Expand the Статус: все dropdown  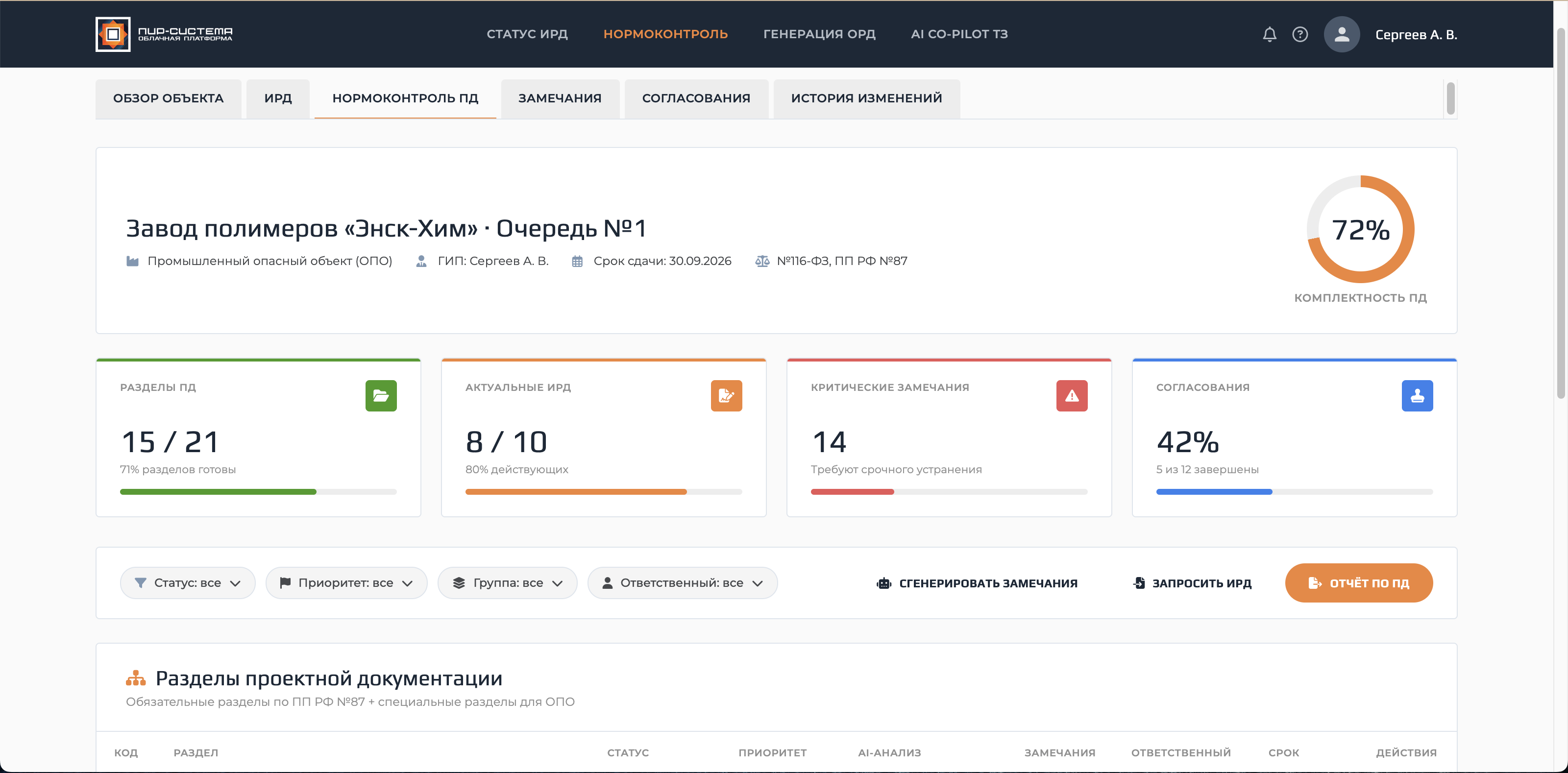pos(188,583)
